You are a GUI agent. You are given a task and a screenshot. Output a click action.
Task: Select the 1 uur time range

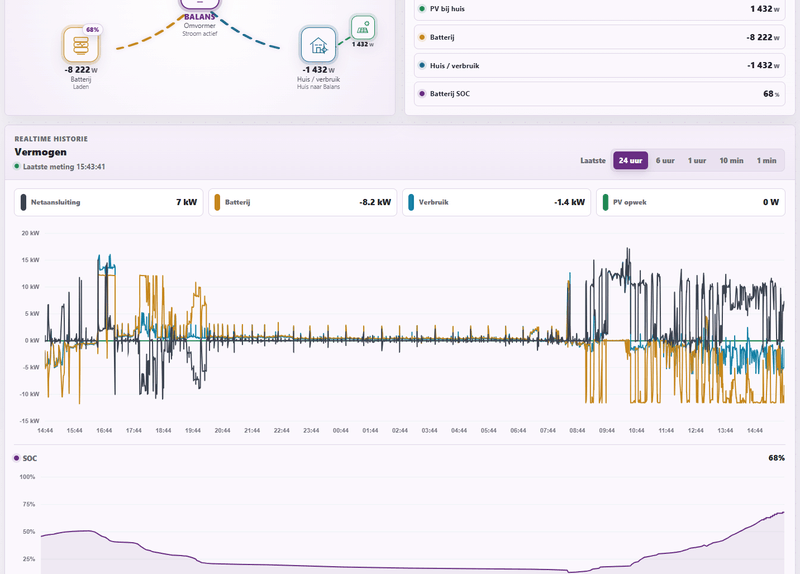[696, 160]
